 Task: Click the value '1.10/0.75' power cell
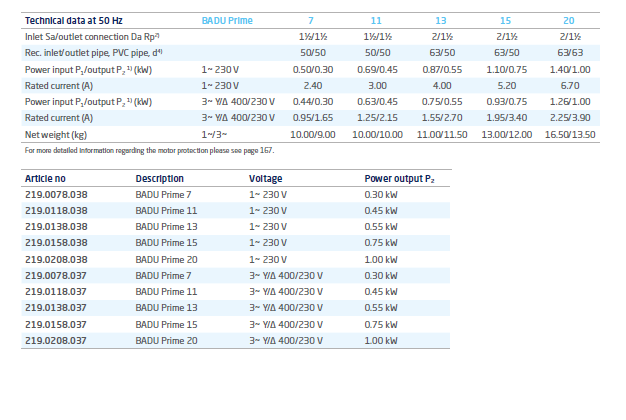coord(507,69)
